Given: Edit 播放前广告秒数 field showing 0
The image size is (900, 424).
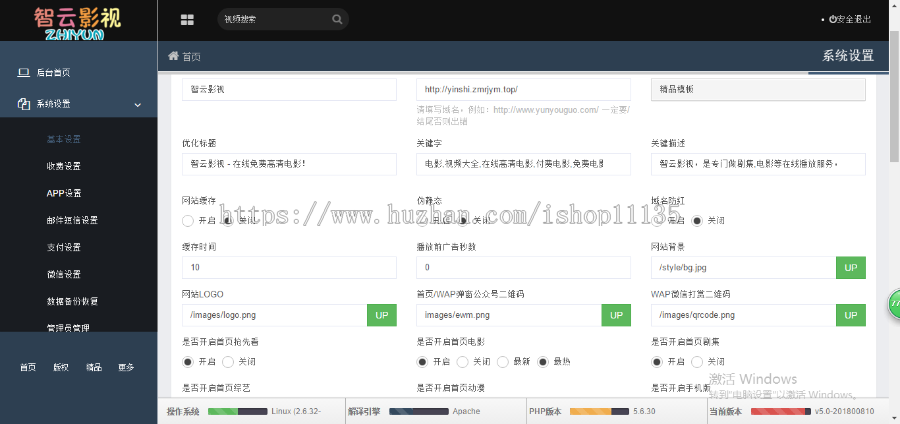Looking at the screenshot, I should pos(523,268).
